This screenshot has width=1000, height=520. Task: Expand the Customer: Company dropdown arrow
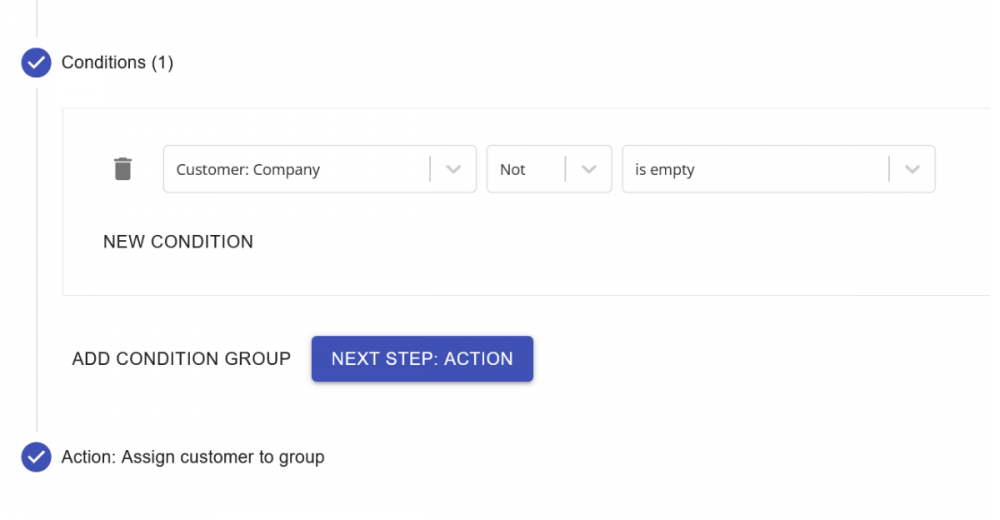453,169
